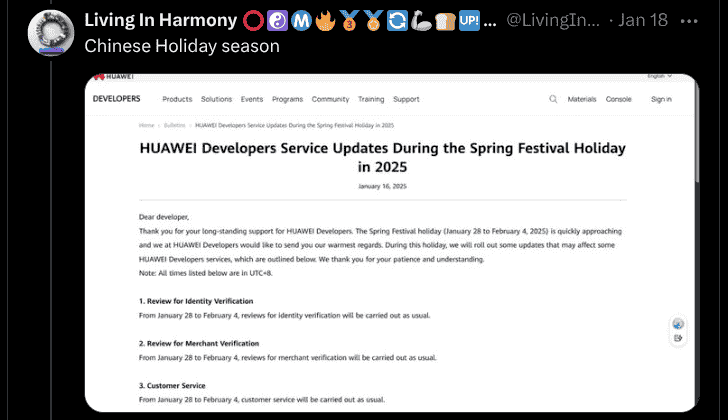Click the floating assistant avatar icon on right
The height and width of the screenshot is (420, 728).
(678, 324)
